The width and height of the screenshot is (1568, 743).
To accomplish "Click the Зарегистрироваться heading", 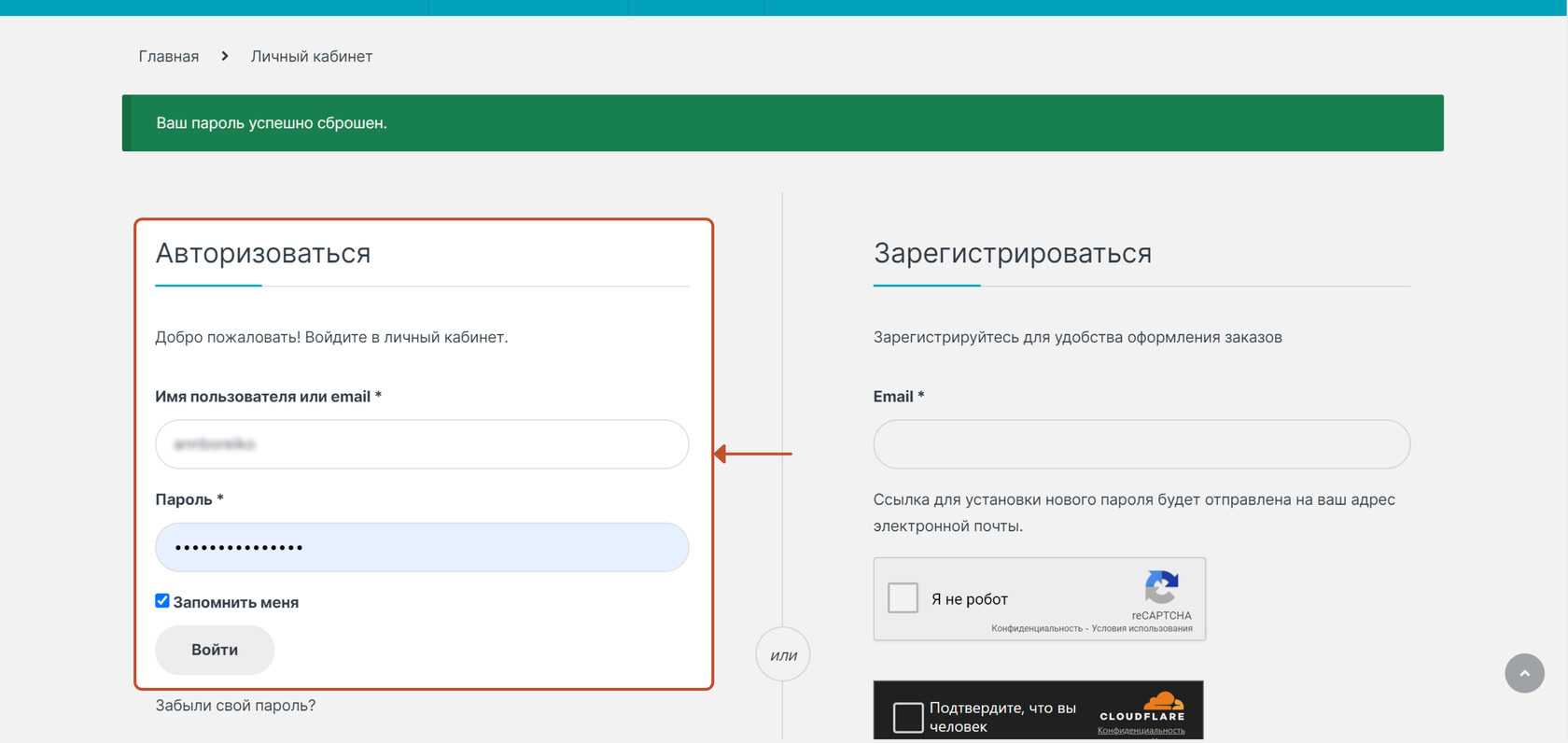I will coord(1013,253).
